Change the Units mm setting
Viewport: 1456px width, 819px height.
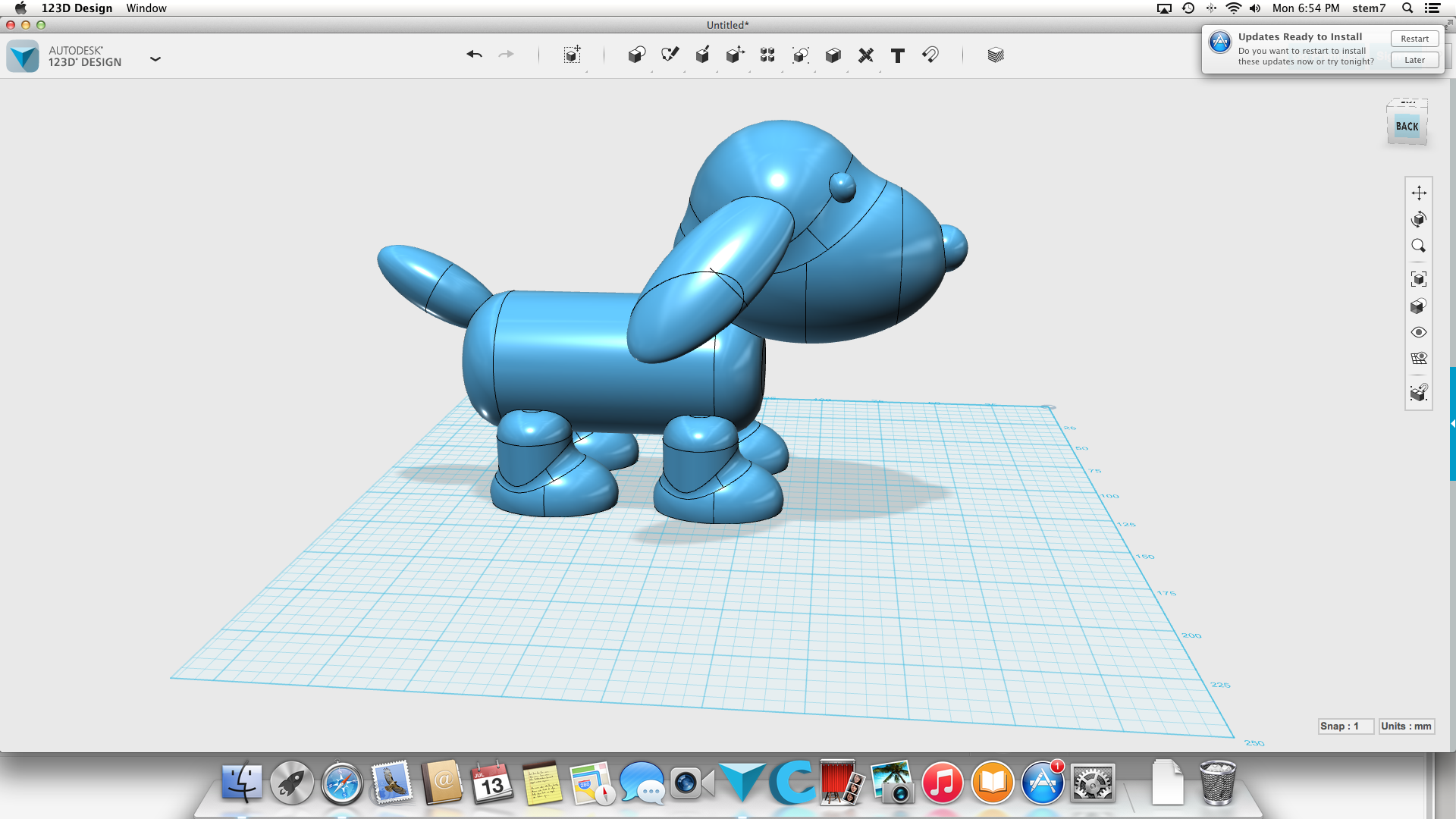[x=1406, y=726]
